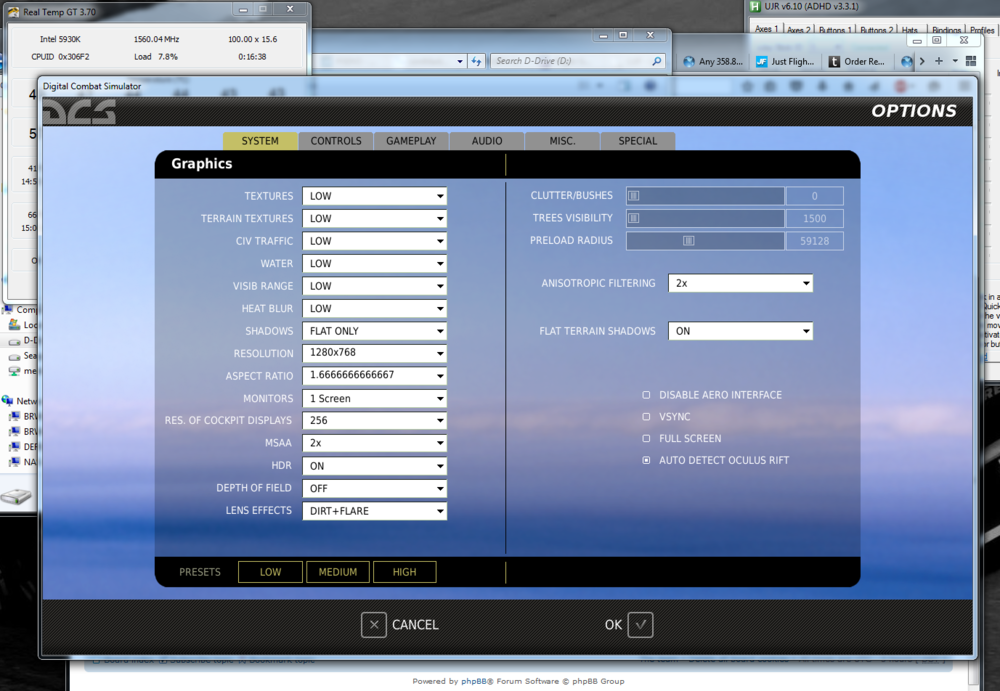This screenshot has width=1000, height=691.
Task: Open the MSAA dropdown
Action: click(x=374, y=443)
